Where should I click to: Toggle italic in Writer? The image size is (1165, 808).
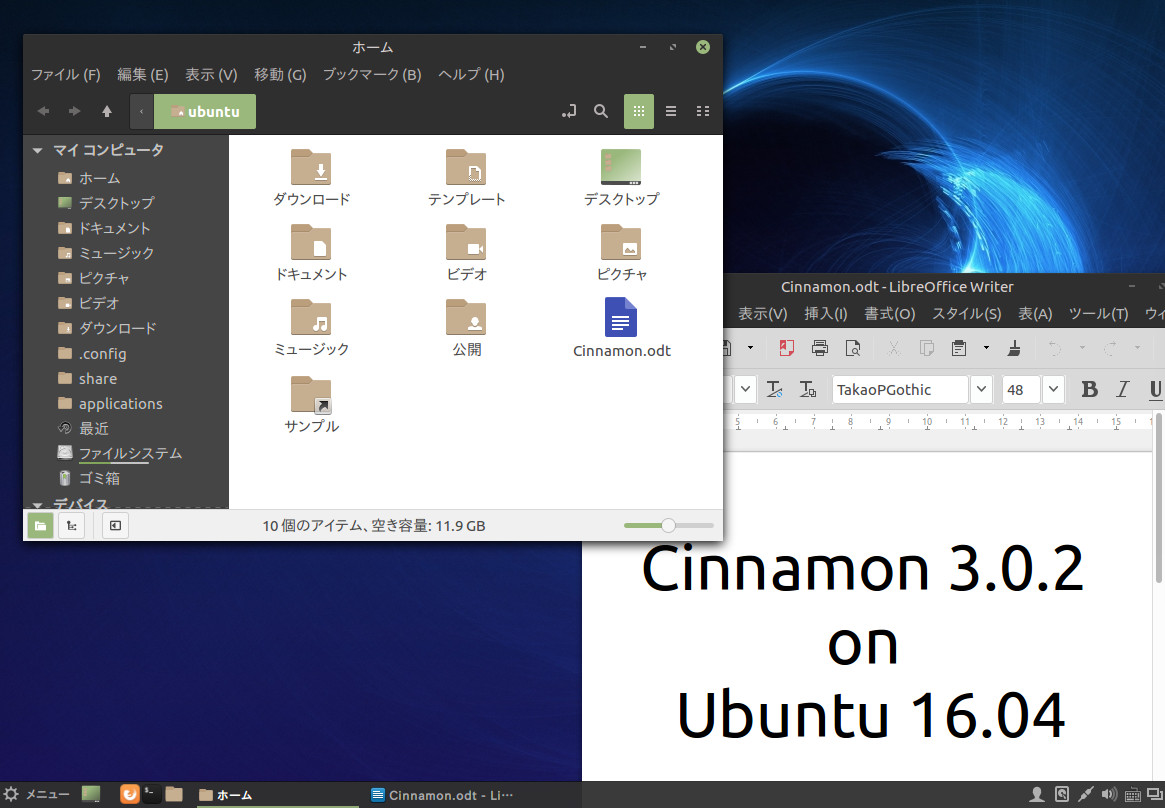point(1123,389)
